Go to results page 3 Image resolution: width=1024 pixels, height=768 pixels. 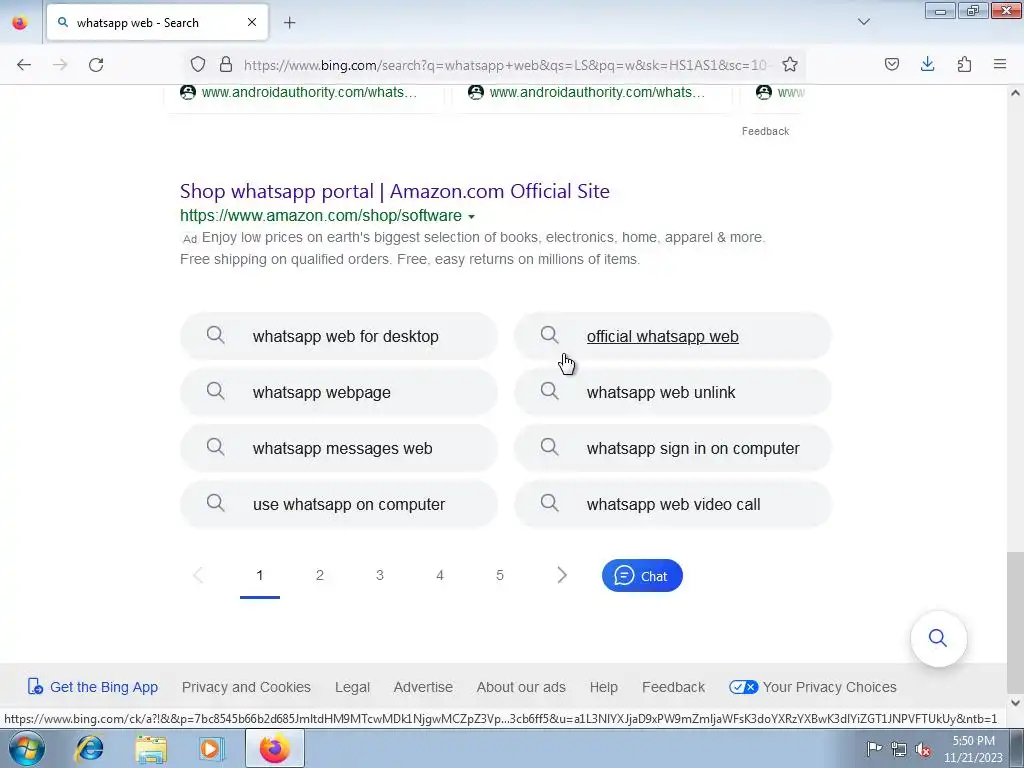pyautogui.click(x=379, y=575)
